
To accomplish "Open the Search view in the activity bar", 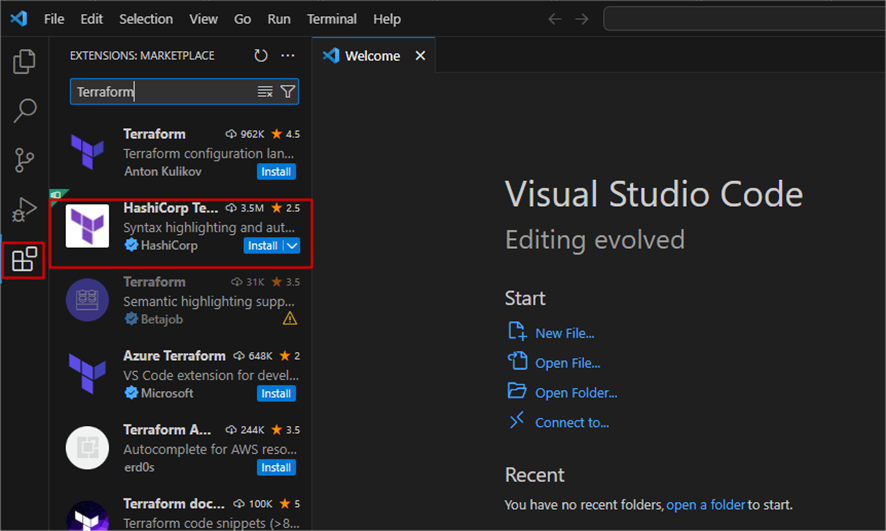I will [x=24, y=110].
